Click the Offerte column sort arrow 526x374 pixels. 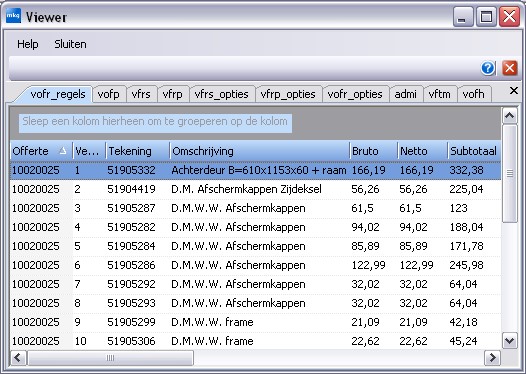click(x=63, y=151)
